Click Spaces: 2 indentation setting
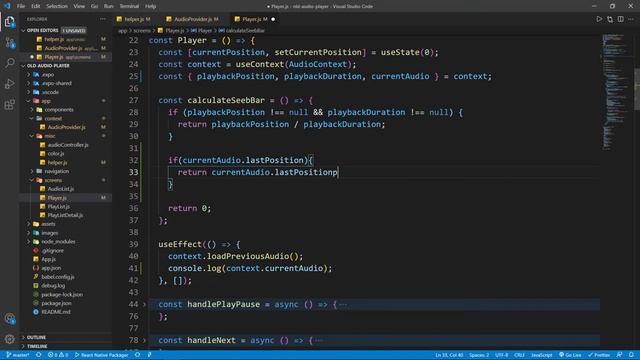Viewport: 640px width, 360px height. [479, 355]
